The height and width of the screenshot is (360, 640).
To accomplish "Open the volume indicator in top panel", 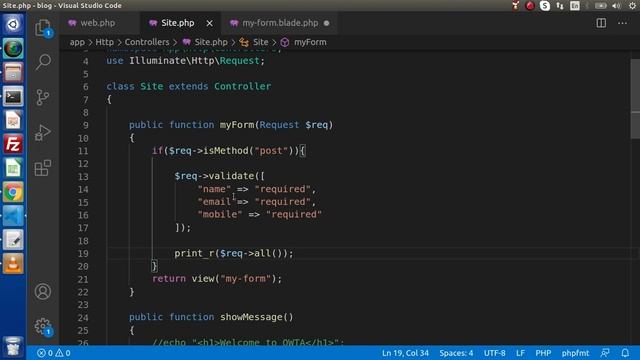I will (x=616, y=6).
